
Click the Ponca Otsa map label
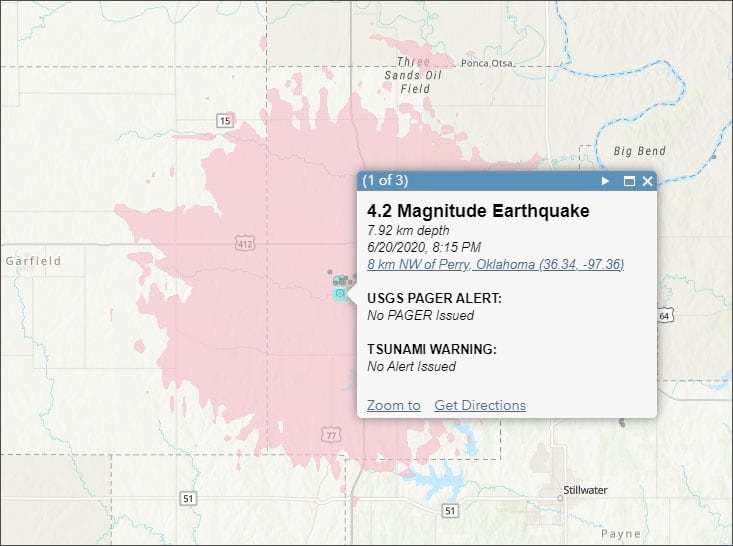(486, 63)
